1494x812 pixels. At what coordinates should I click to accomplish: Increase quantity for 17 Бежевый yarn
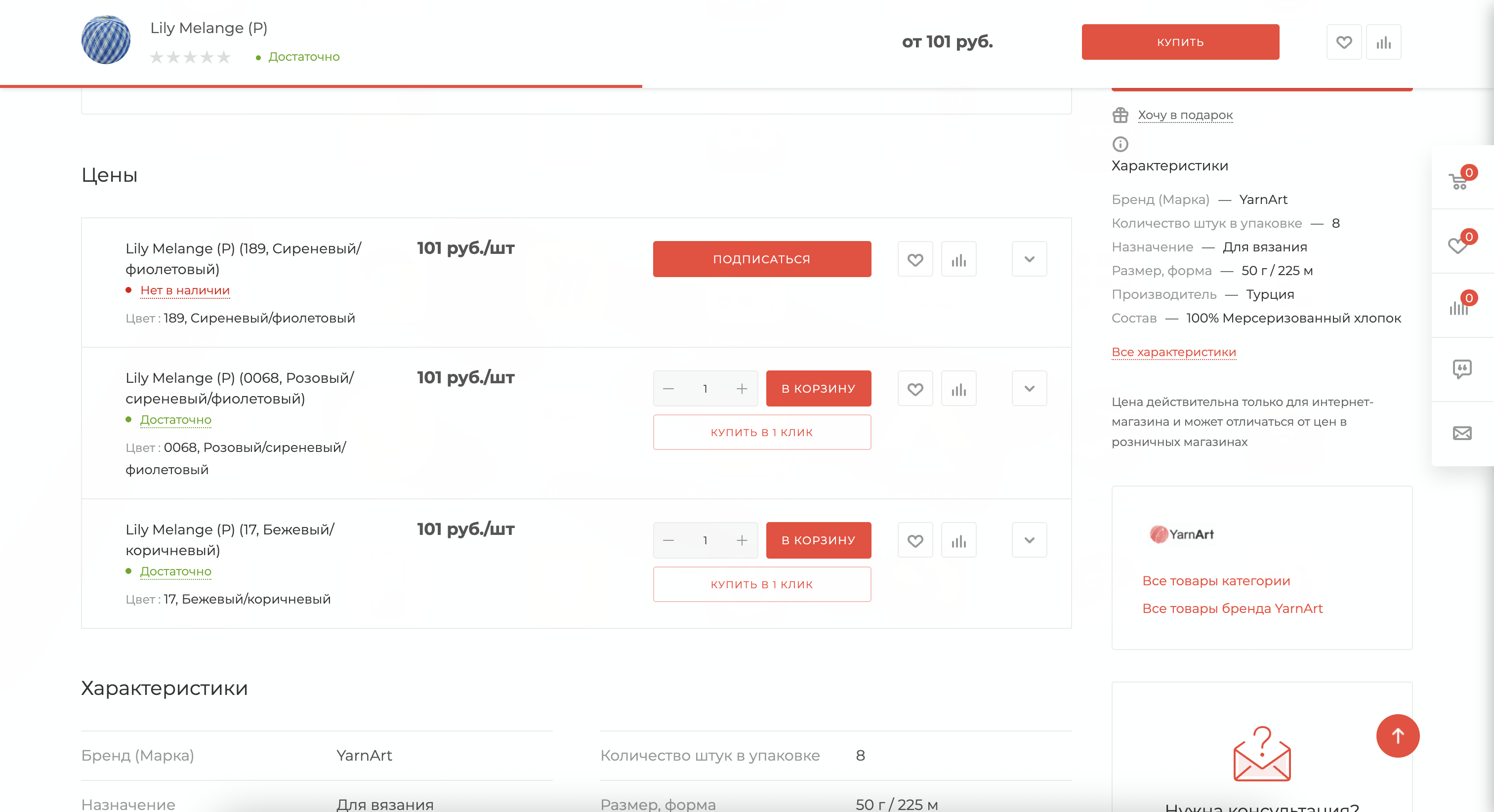point(742,540)
